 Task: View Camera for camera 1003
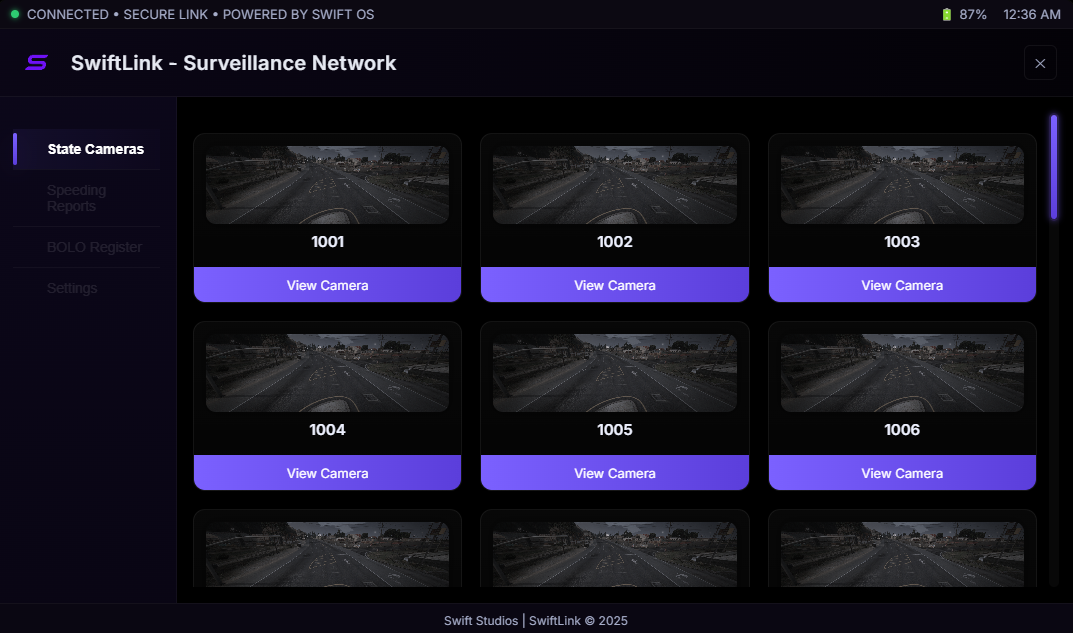click(902, 285)
